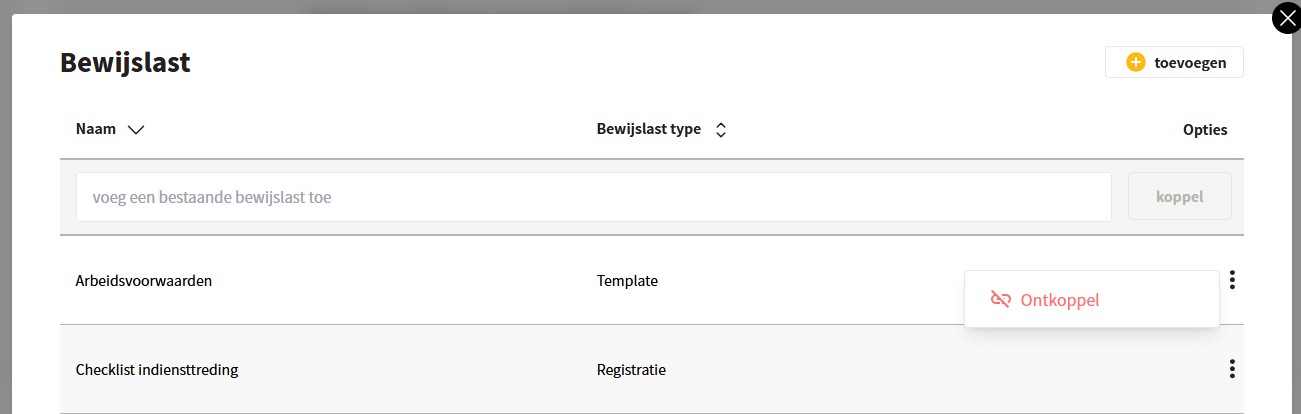Click the broken-link icon next to Ontkoppel
This screenshot has width=1301, height=414.
[x=1000, y=299]
